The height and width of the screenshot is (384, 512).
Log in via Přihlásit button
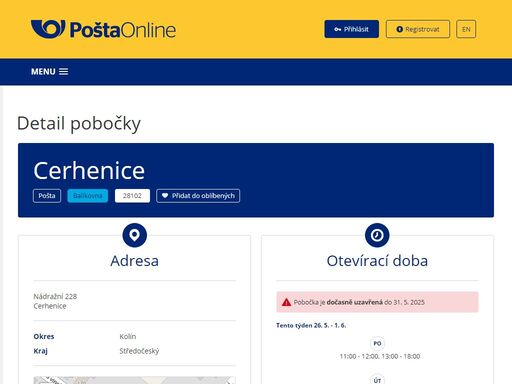(352, 29)
